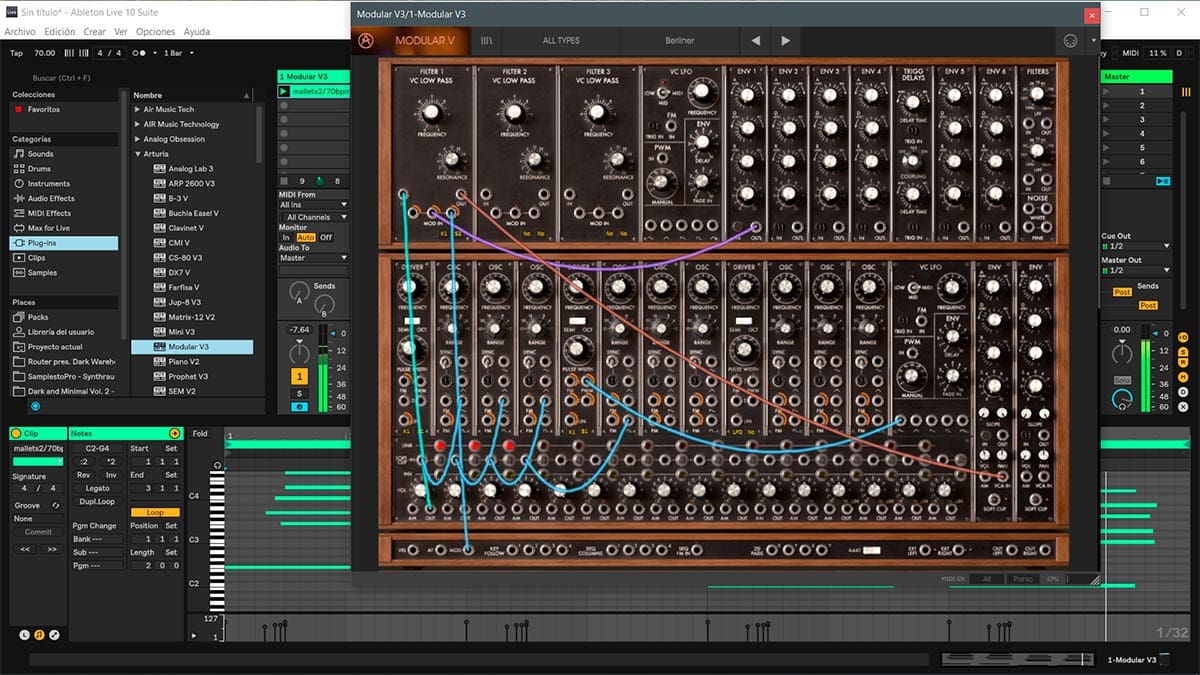Click the clip color swatch dropdown
The width and height of the screenshot is (1200, 675).
36,461
